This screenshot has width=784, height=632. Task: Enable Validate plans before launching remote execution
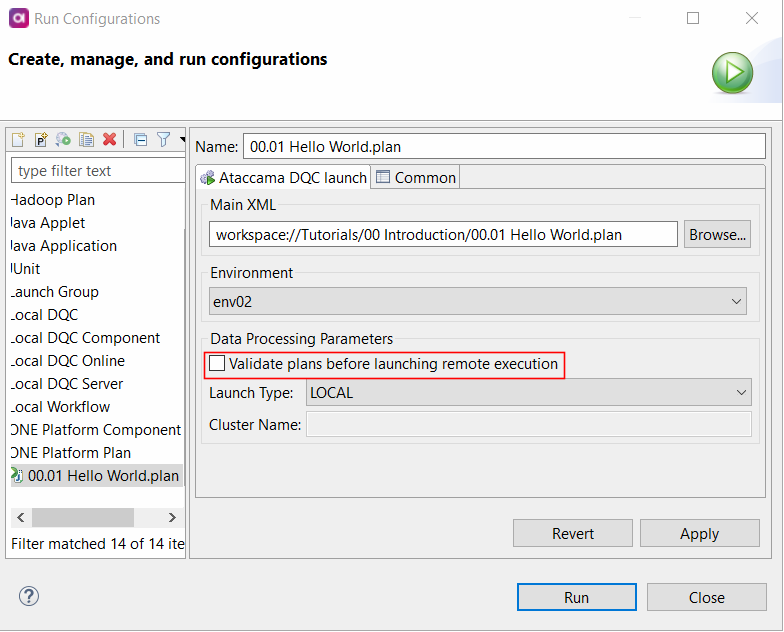pos(217,364)
